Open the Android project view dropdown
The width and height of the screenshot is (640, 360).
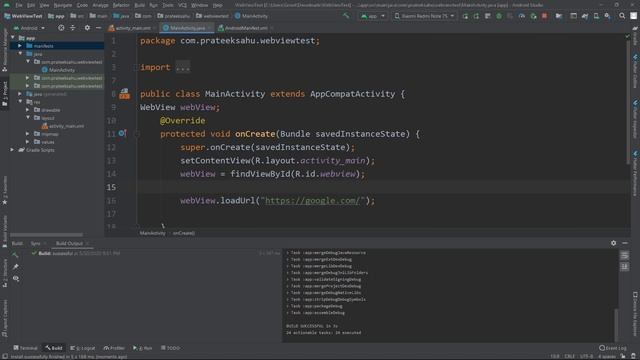coord(29,28)
